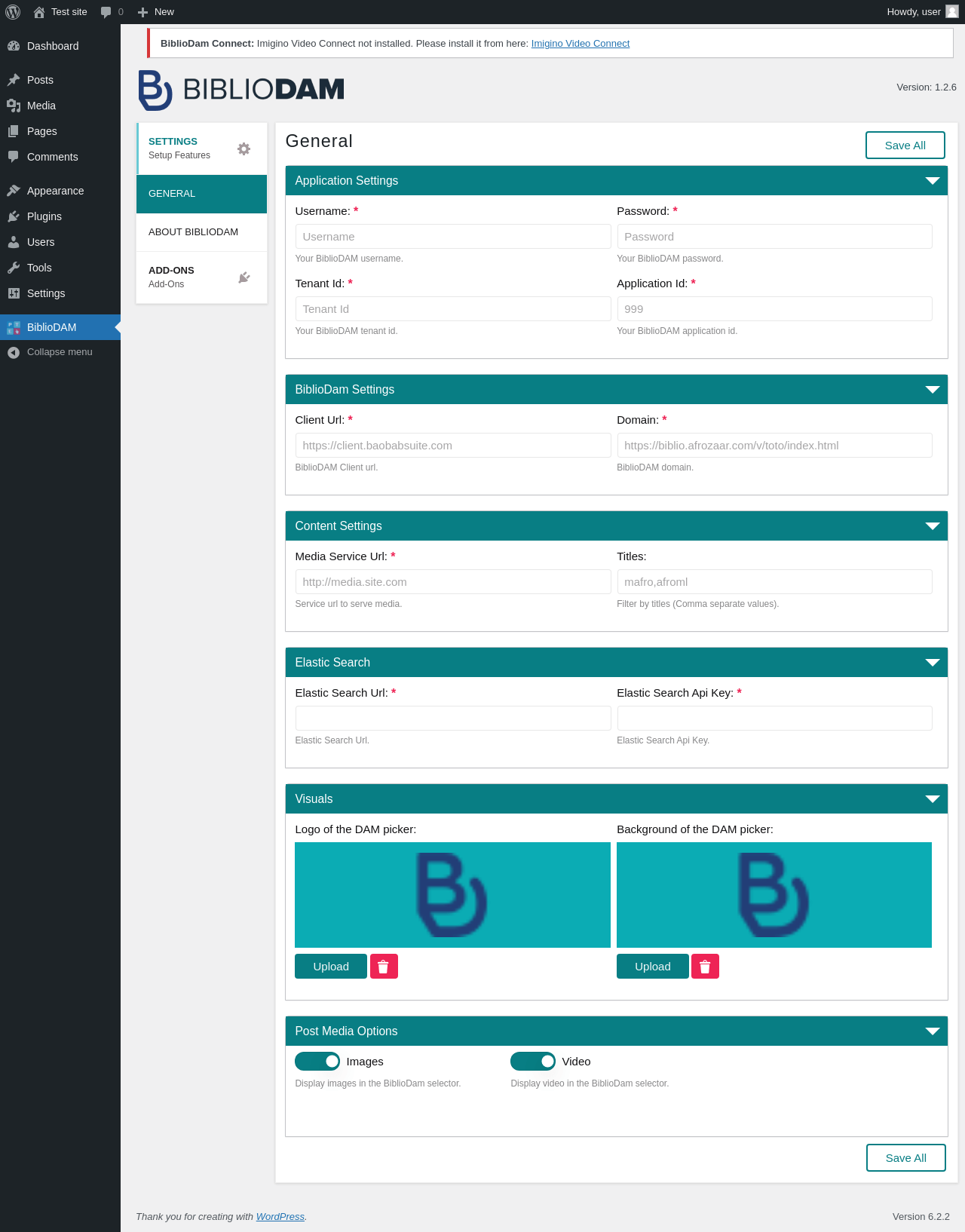Click the Password input field
The image size is (965, 1232).
[x=774, y=237]
